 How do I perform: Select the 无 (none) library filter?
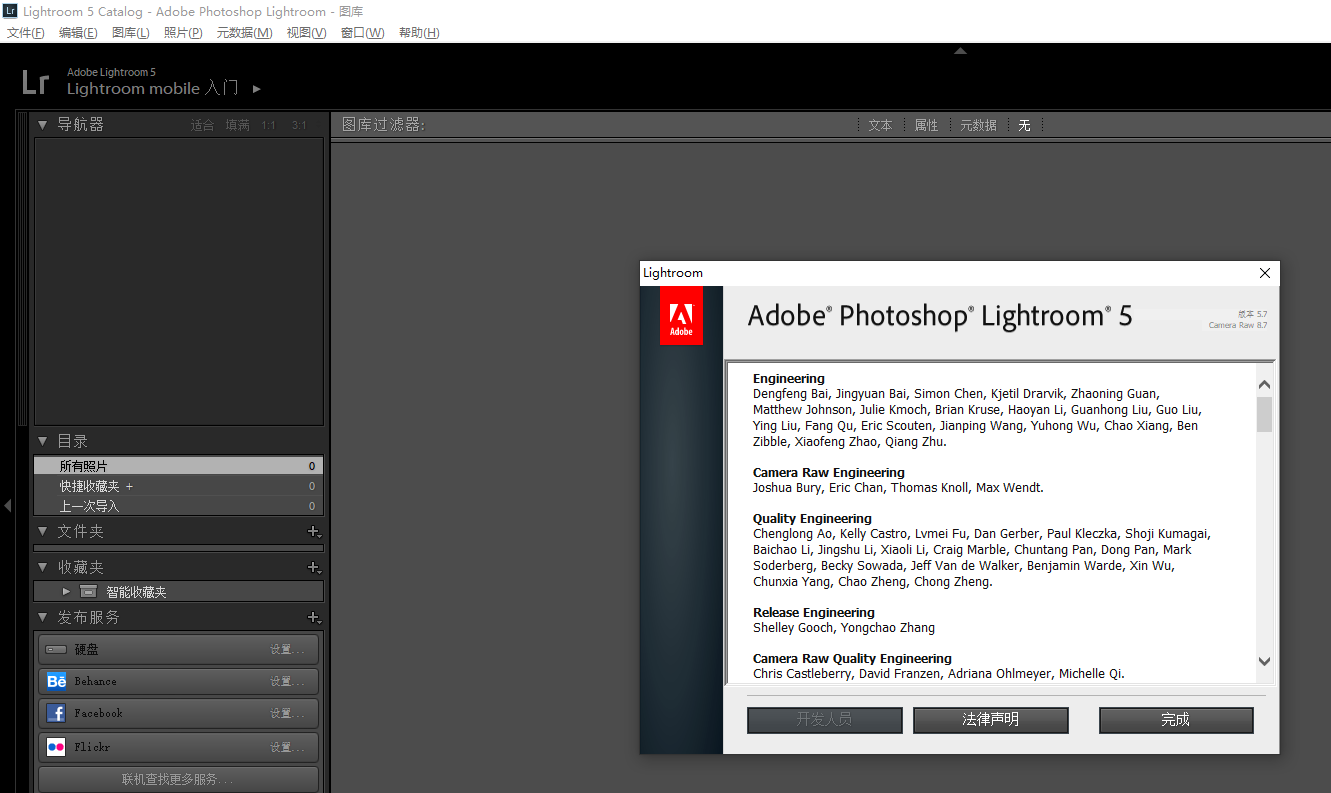(1024, 125)
